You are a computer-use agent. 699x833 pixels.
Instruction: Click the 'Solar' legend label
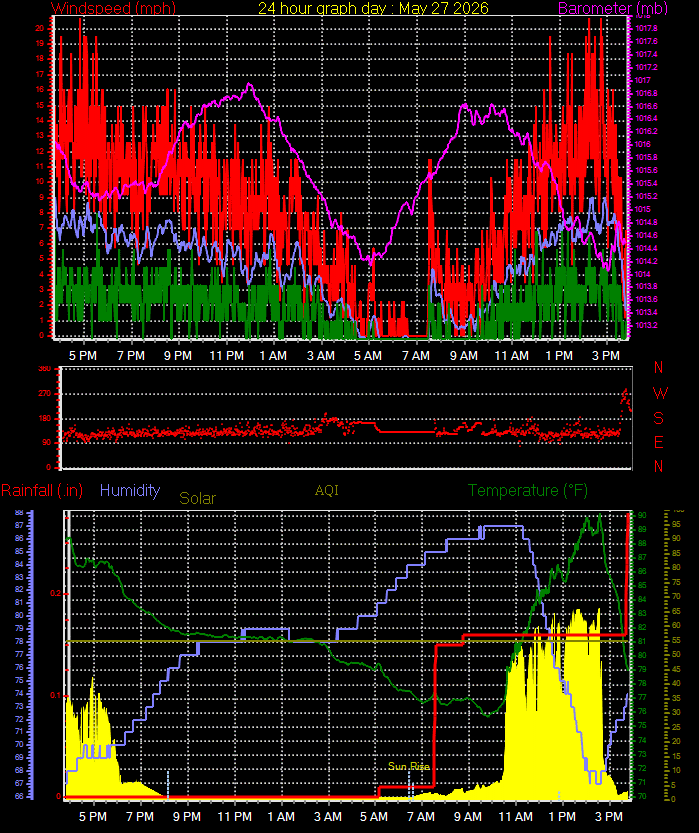(198, 498)
